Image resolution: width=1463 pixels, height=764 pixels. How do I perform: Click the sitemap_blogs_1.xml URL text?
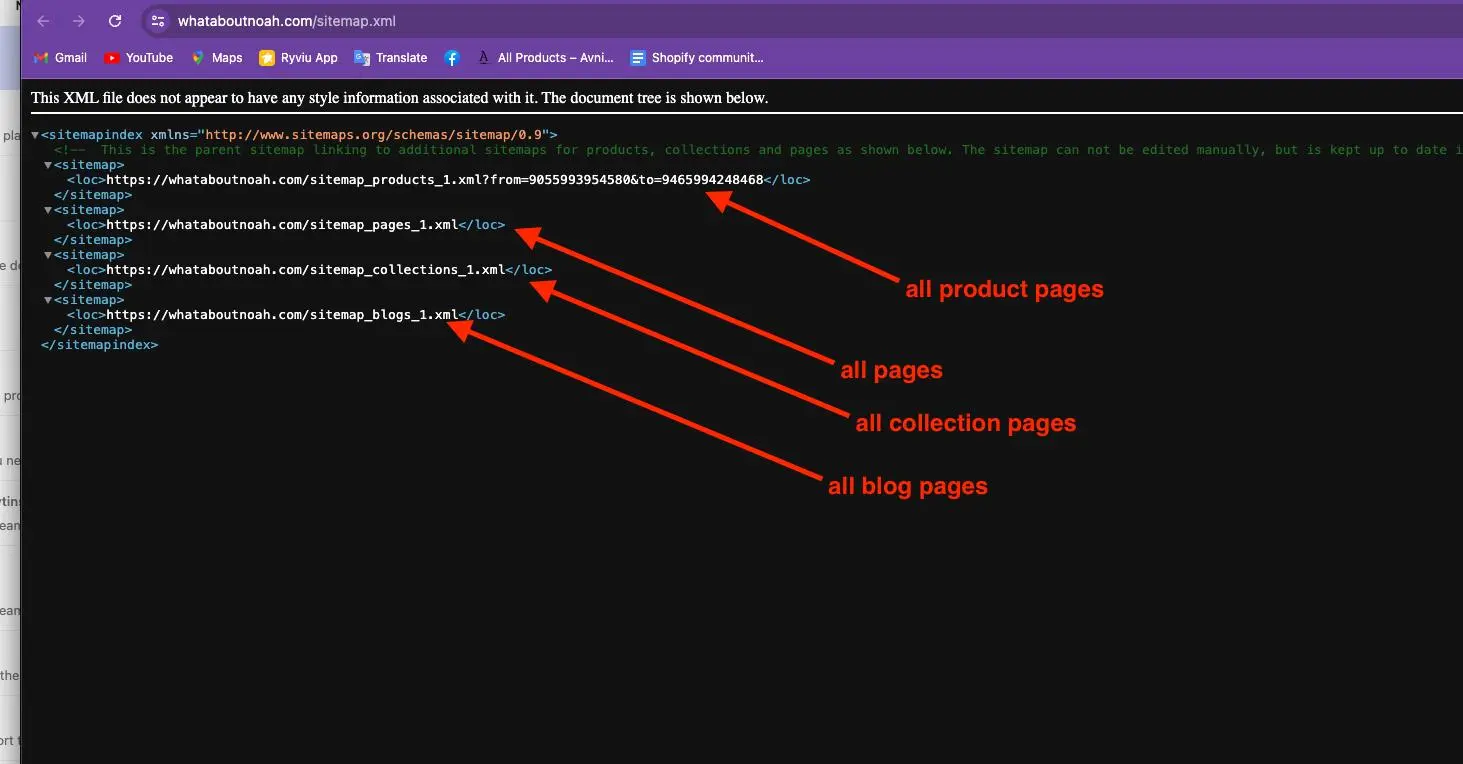282,315
